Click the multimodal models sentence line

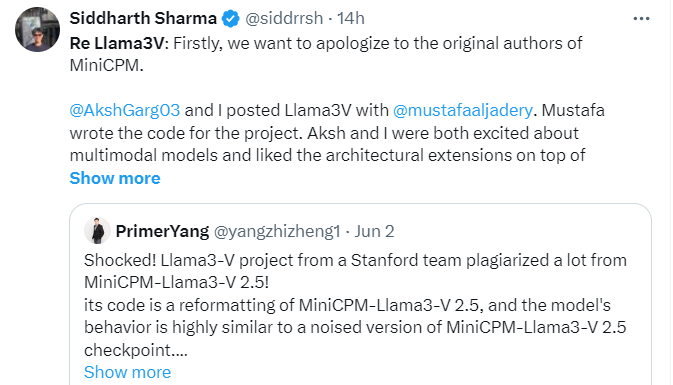click(x=327, y=155)
